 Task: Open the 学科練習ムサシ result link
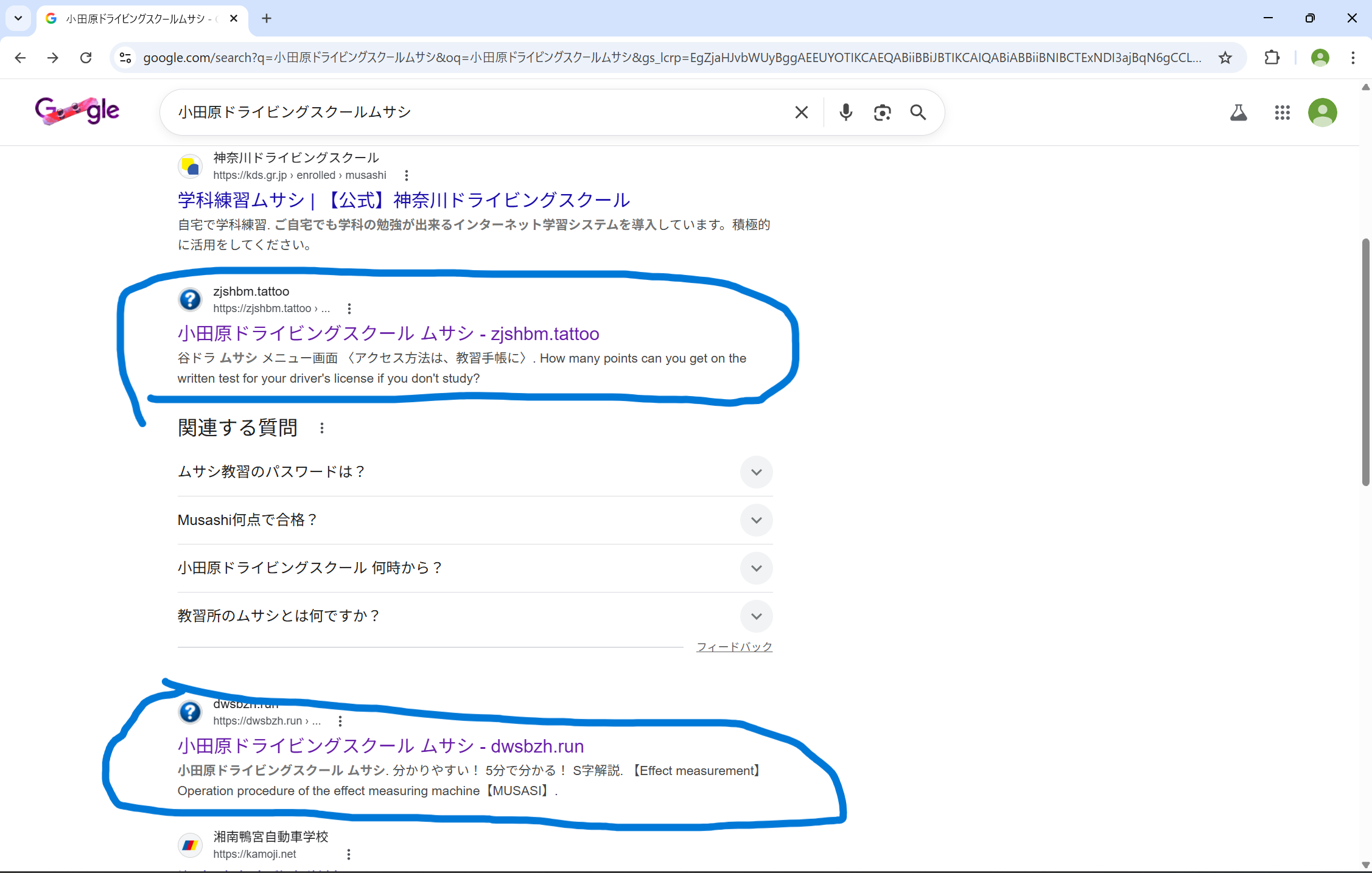click(402, 200)
